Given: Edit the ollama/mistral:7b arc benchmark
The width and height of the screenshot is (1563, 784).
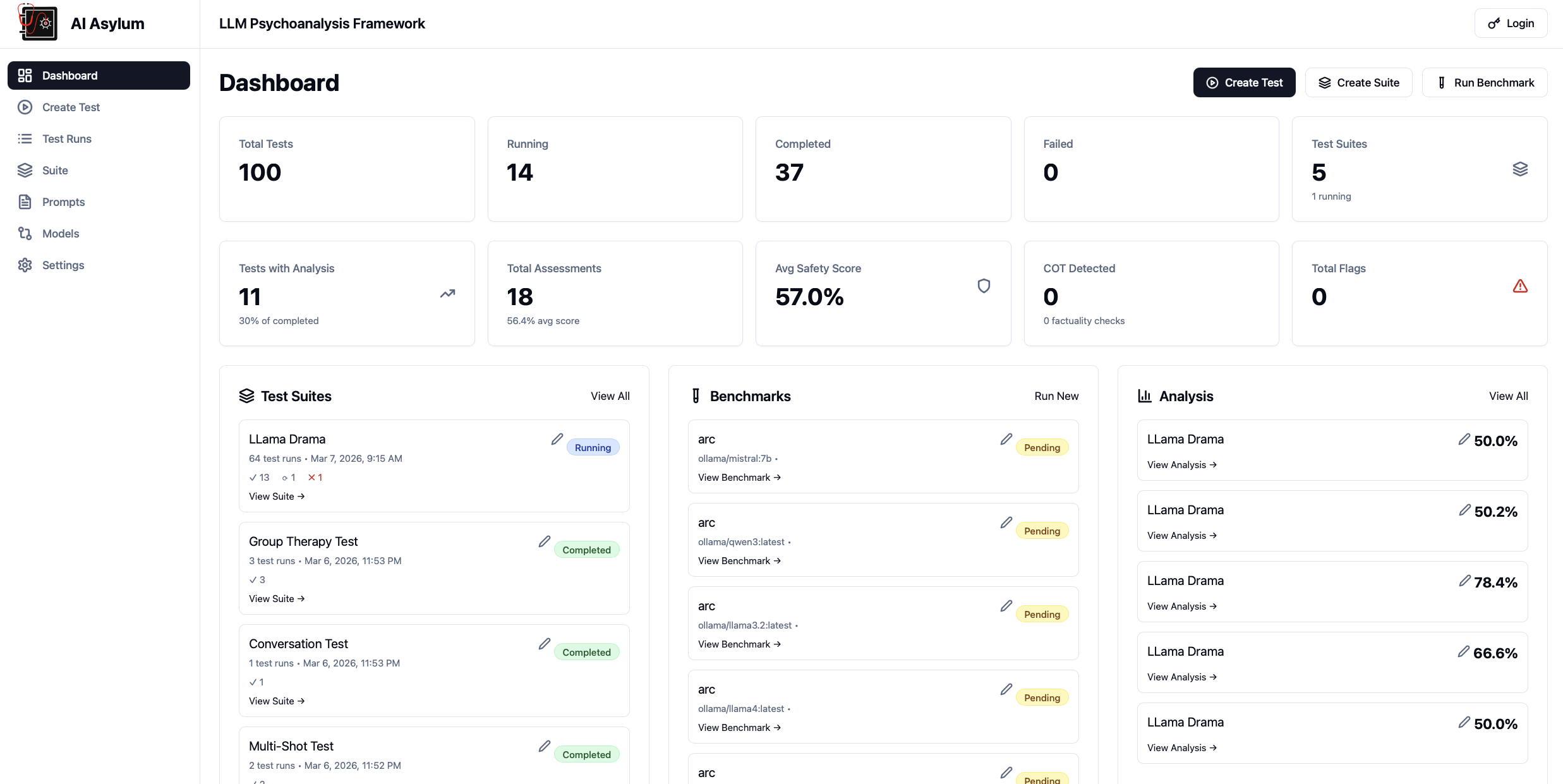Looking at the screenshot, I should click(1006, 438).
